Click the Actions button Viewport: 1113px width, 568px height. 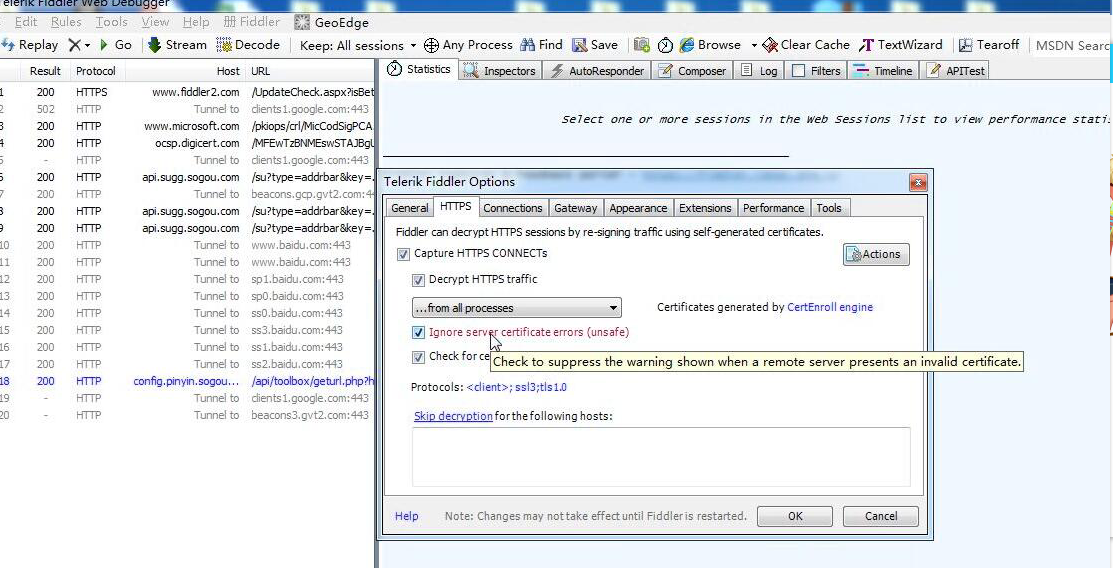[876, 254]
